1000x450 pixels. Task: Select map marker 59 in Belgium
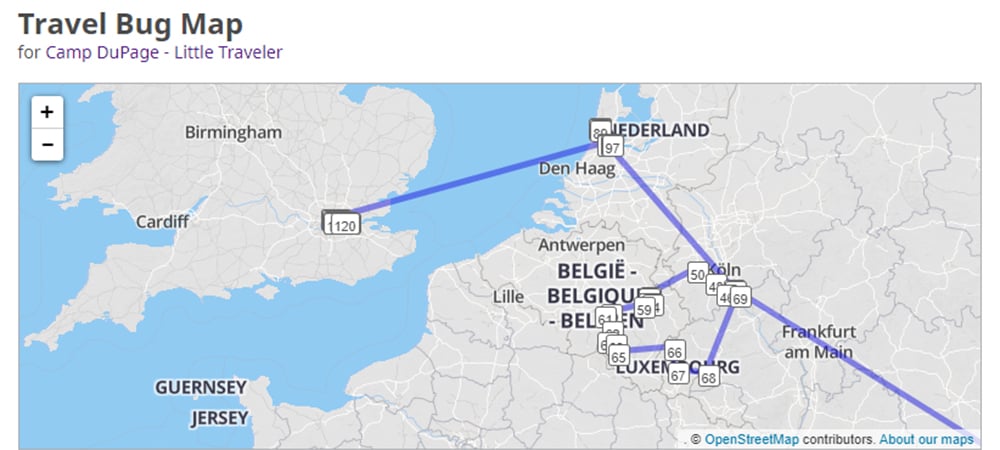click(x=644, y=309)
